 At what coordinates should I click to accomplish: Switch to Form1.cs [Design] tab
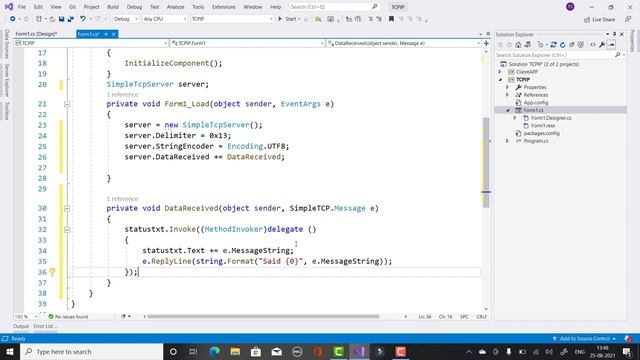(36, 34)
